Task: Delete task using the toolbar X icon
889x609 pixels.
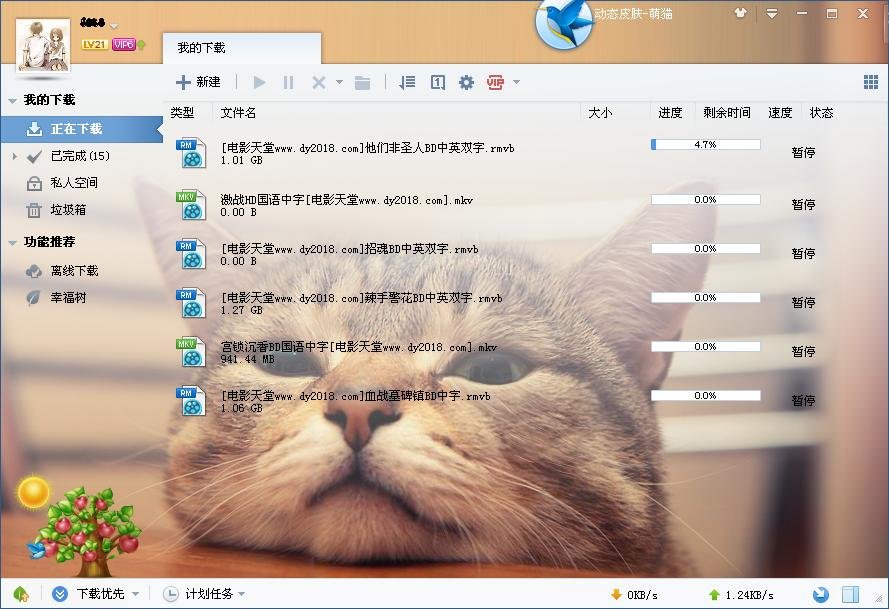Action: point(319,83)
